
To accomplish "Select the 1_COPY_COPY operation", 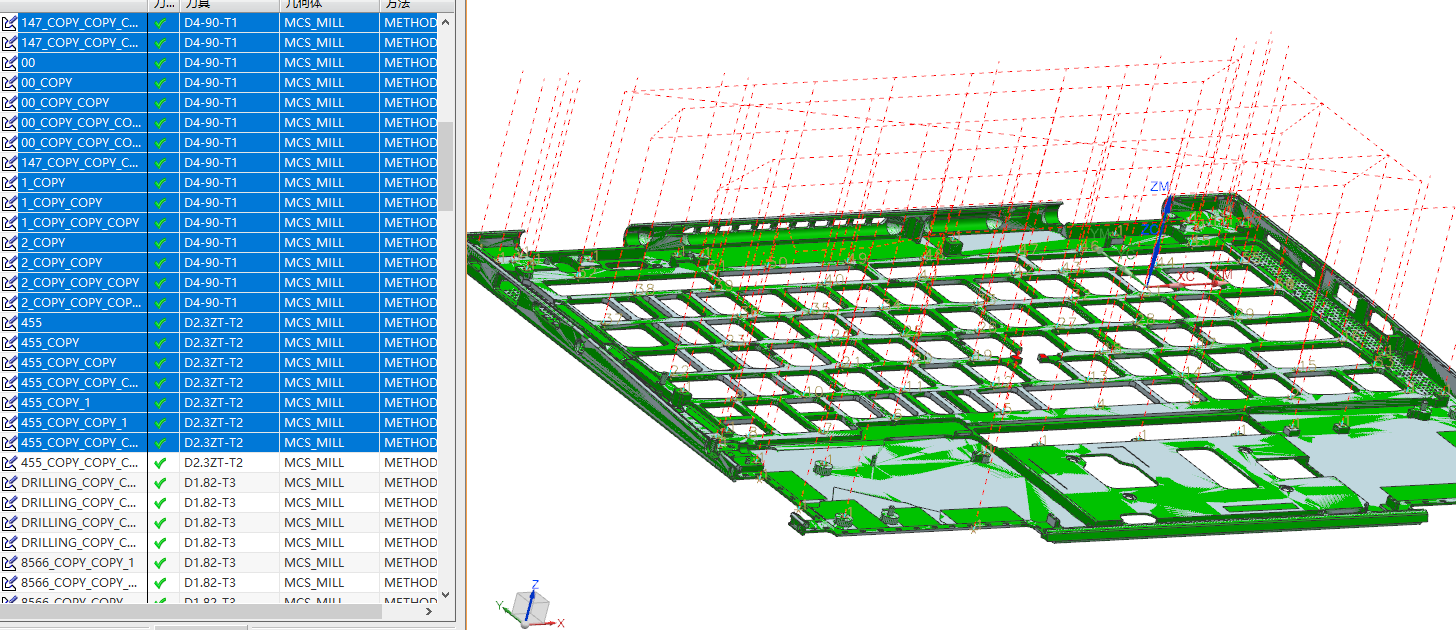I will point(61,203).
